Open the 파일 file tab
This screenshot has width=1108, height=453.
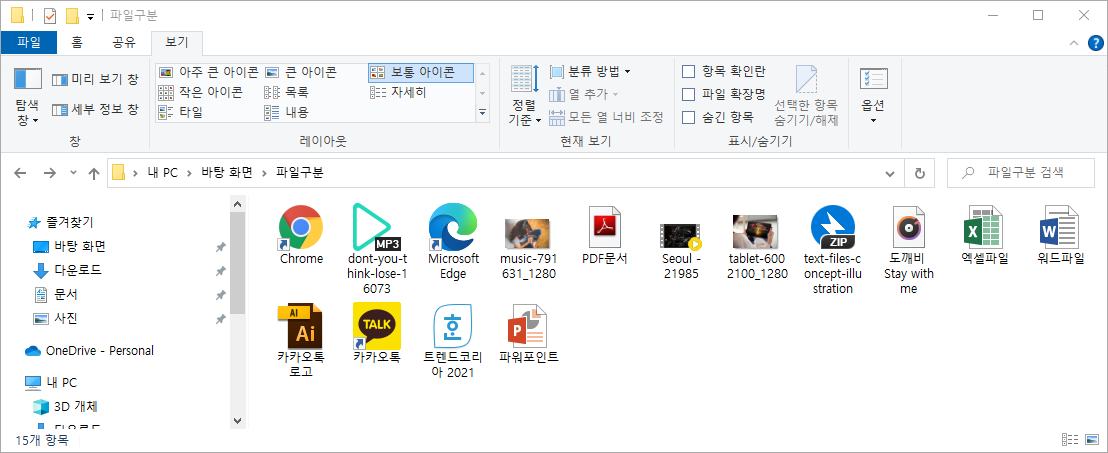[29, 42]
